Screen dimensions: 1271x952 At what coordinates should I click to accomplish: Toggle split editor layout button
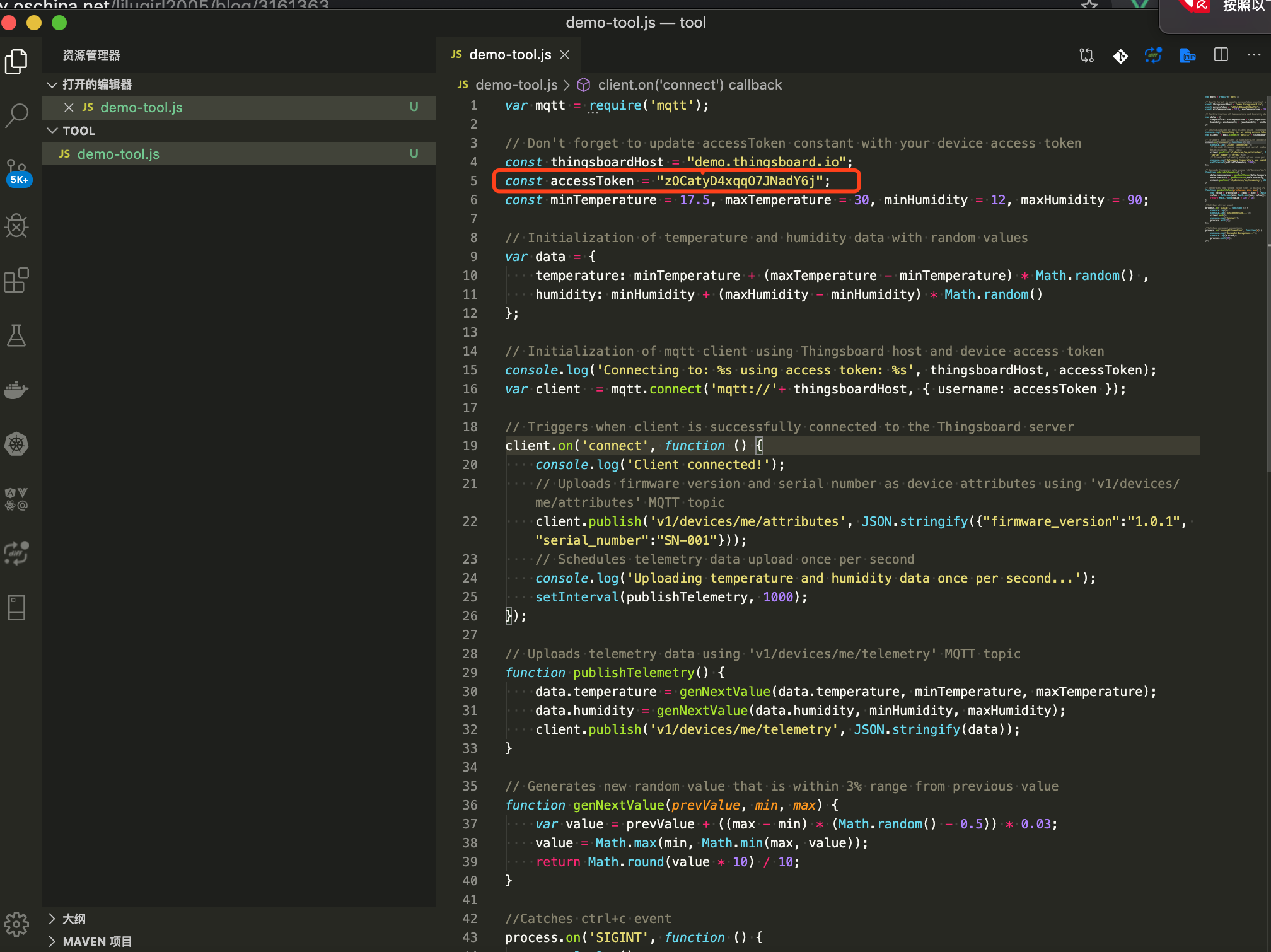pyautogui.click(x=1221, y=55)
